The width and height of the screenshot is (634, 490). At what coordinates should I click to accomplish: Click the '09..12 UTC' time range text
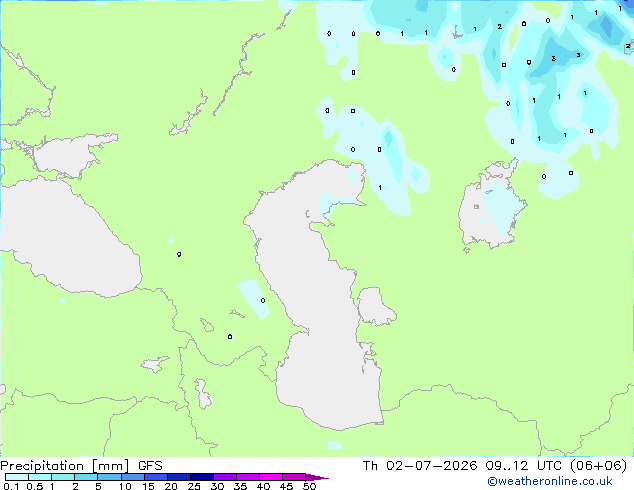523,466
